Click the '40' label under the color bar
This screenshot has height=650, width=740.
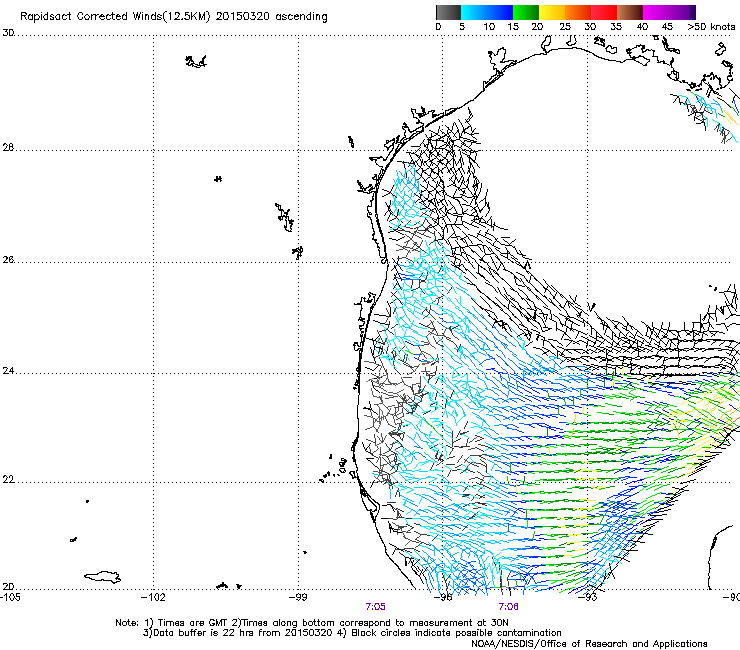coord(642,27)
